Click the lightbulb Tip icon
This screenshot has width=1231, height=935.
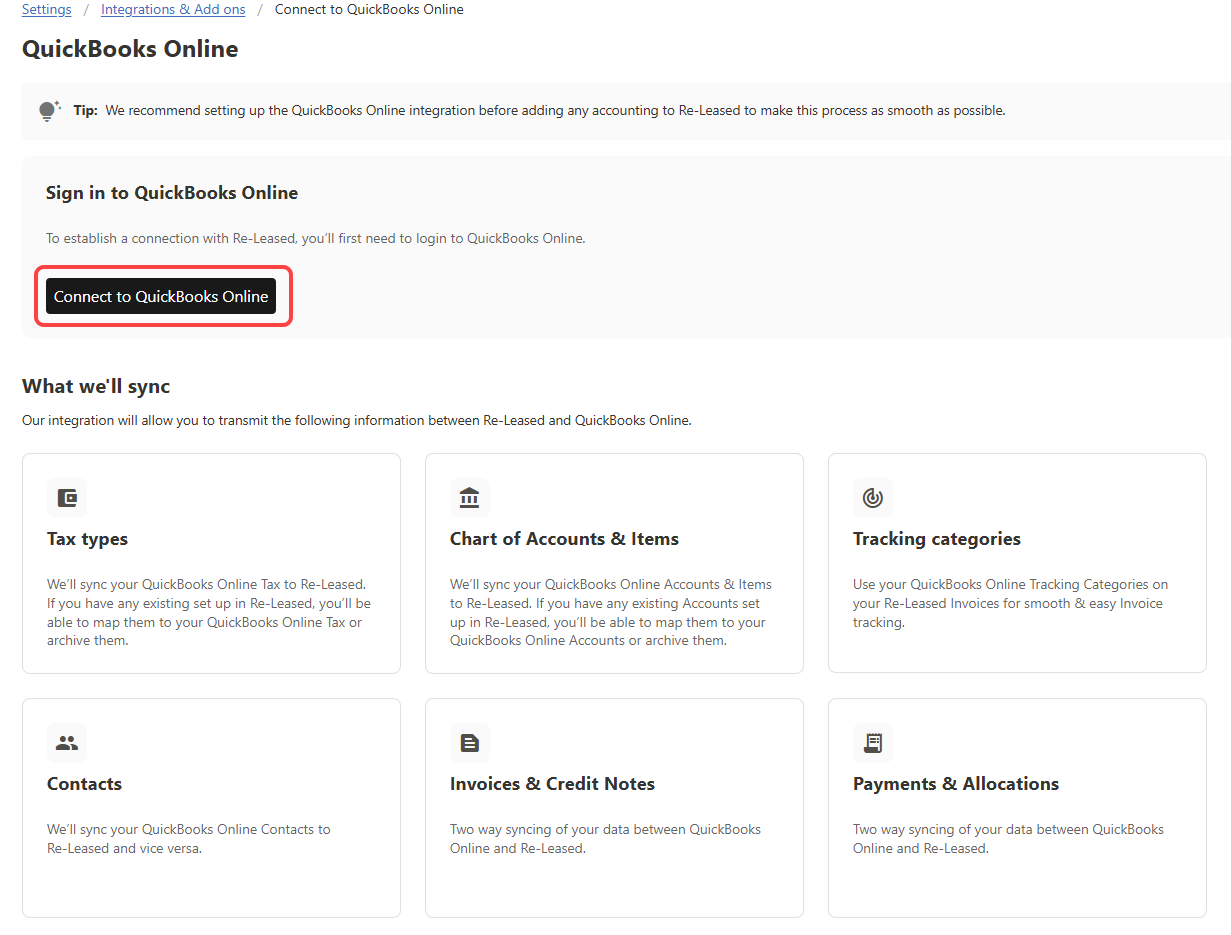[49, 111]
